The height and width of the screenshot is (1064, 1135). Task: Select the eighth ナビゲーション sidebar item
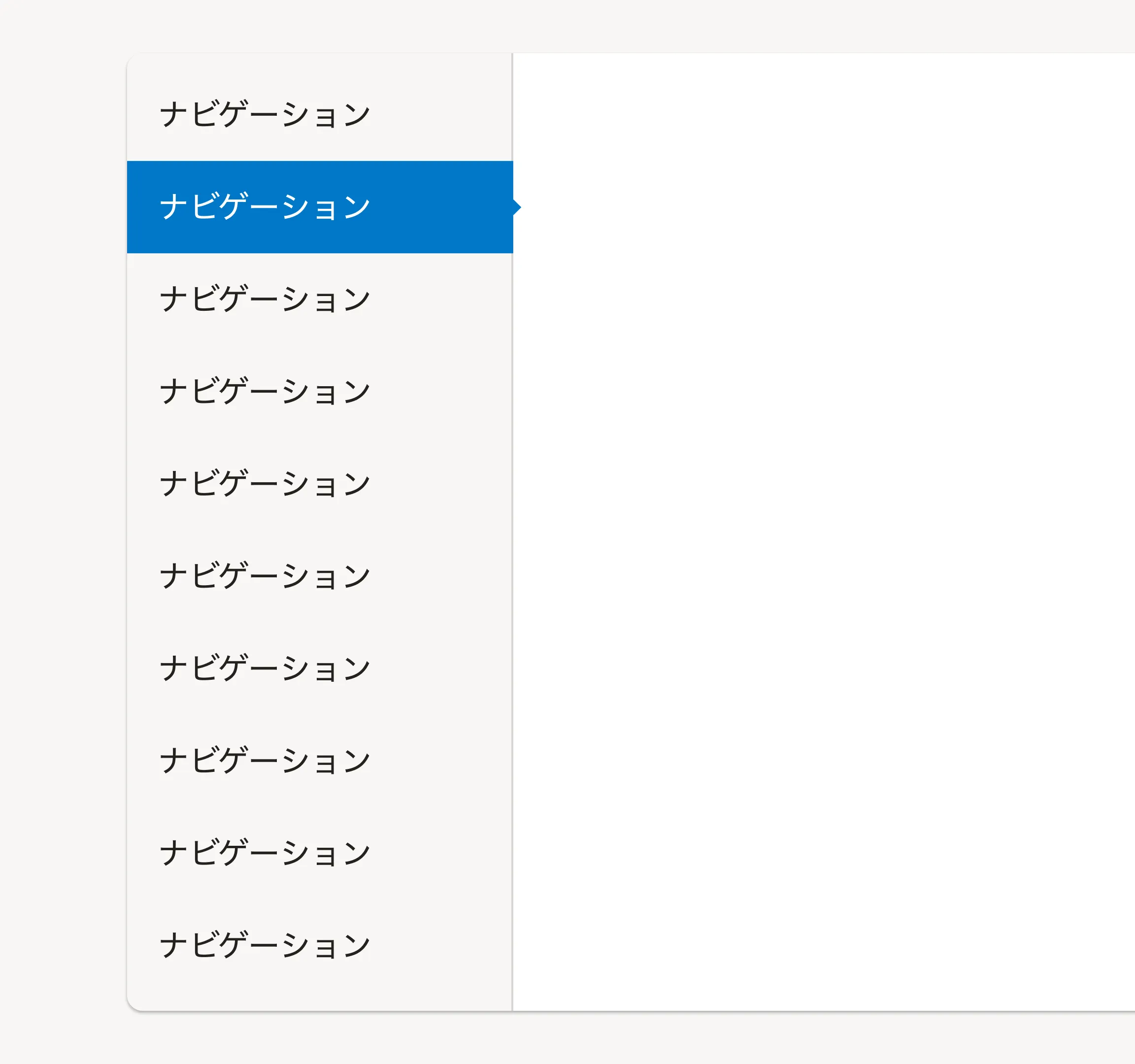click(x=265, y=761)
